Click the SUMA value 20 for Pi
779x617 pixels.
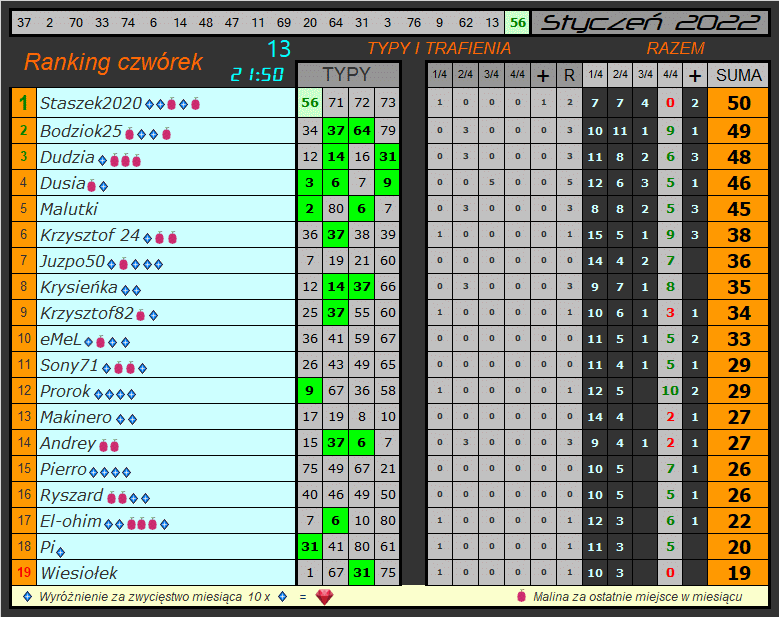point(738,547)
